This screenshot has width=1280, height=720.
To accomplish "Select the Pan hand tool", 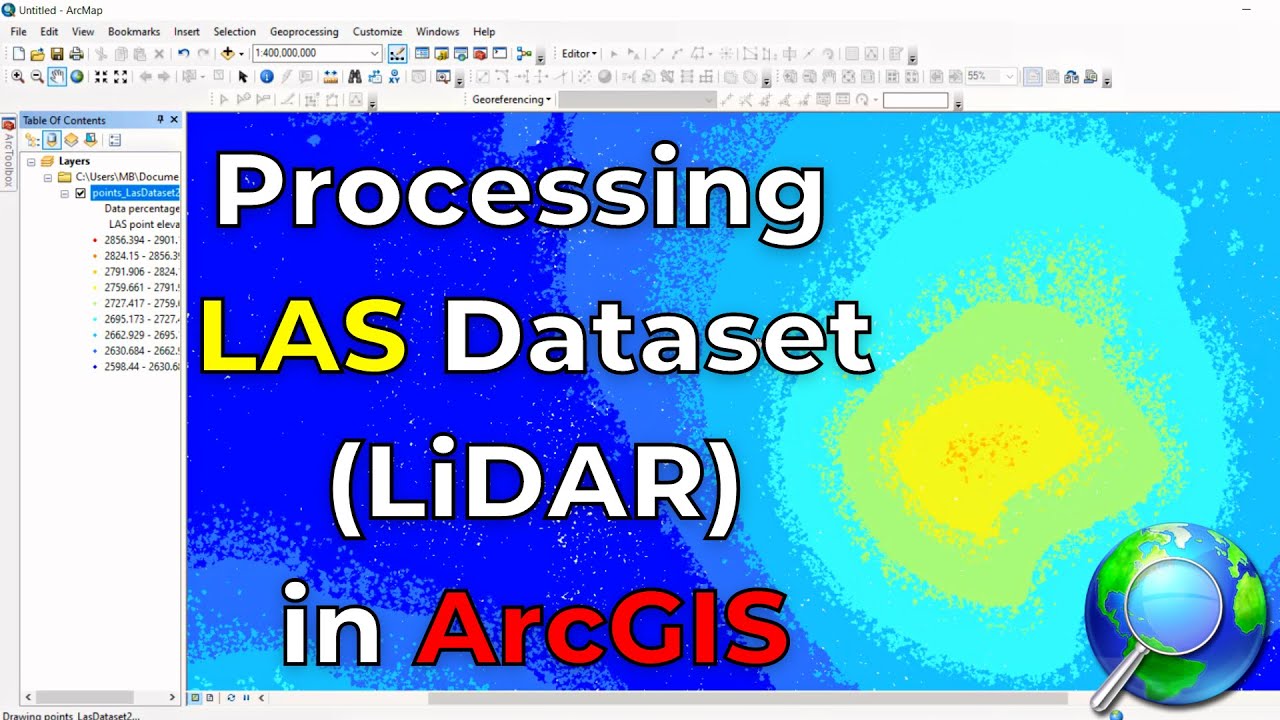I will click(57, 77).
